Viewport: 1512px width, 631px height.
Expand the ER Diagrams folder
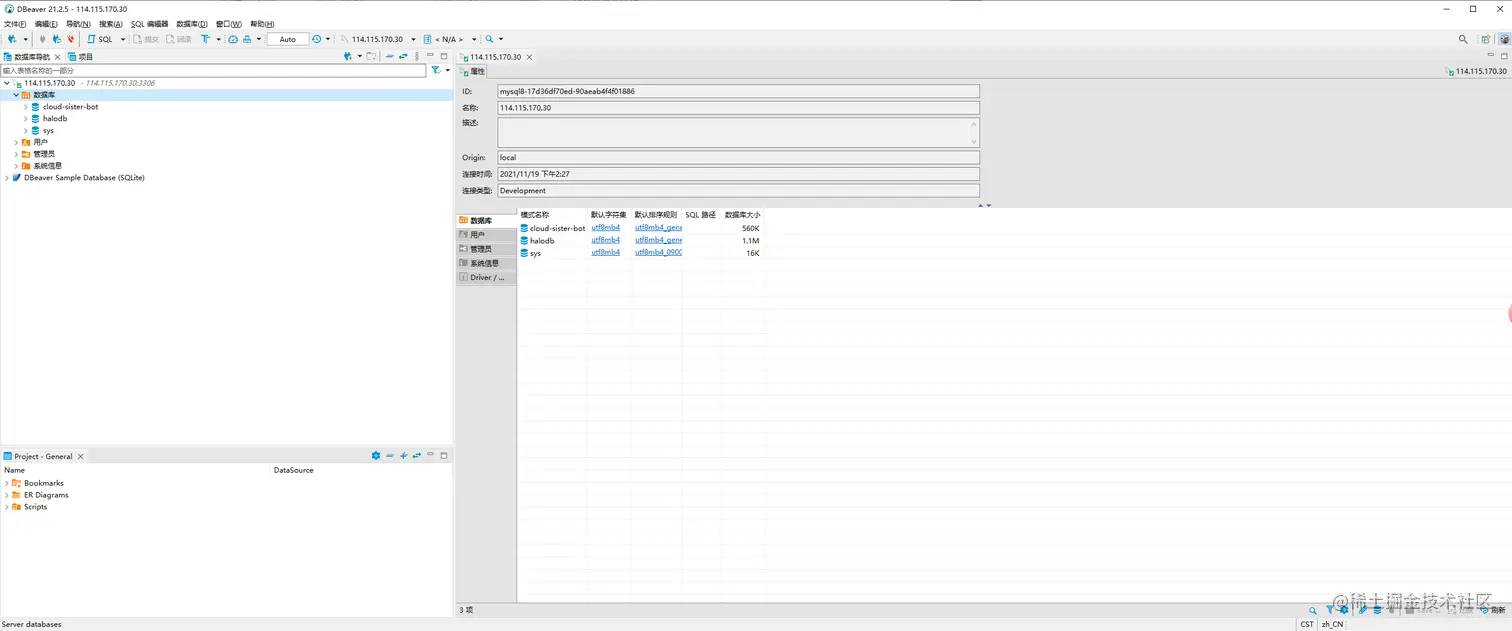click(6, 495)
